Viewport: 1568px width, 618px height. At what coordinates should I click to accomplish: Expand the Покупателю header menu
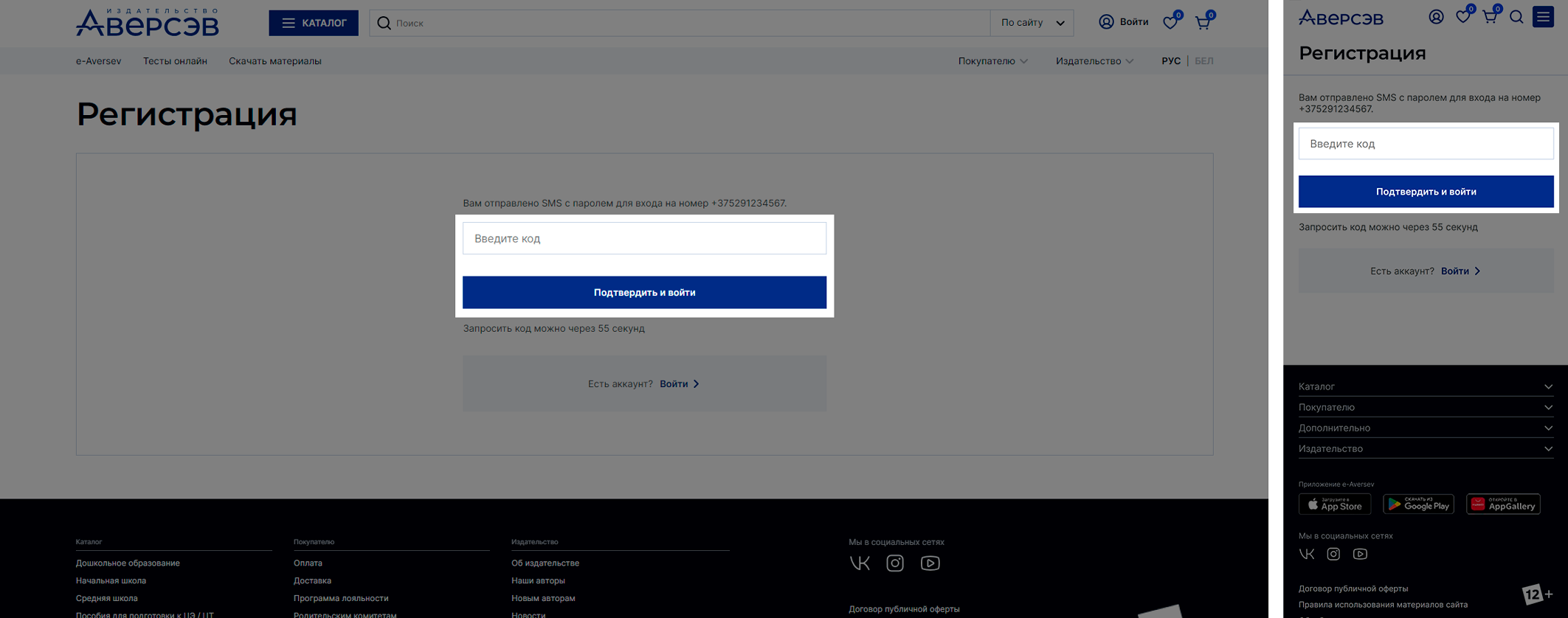point(992,61)
